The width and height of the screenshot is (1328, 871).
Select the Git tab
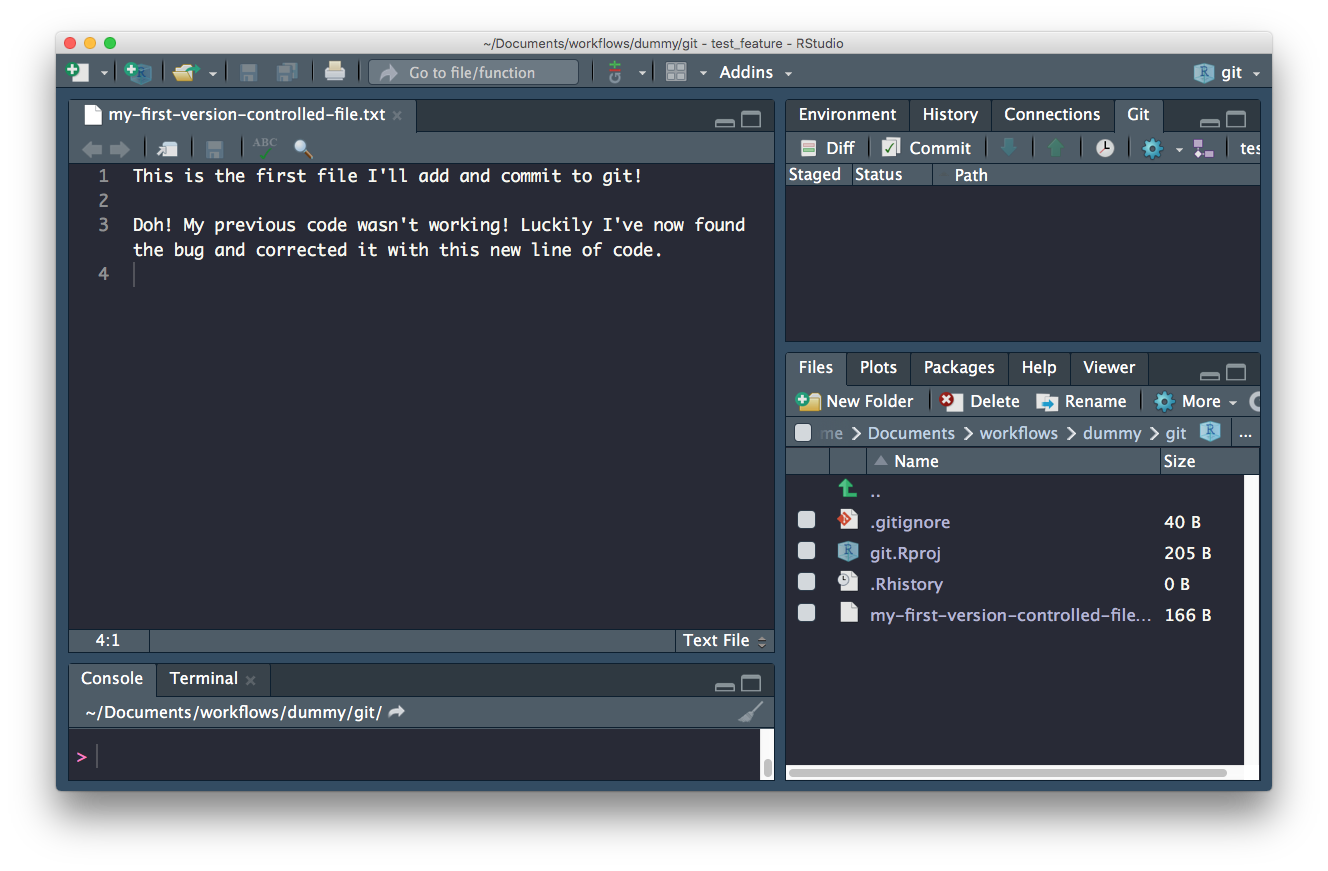[1138, 114]
